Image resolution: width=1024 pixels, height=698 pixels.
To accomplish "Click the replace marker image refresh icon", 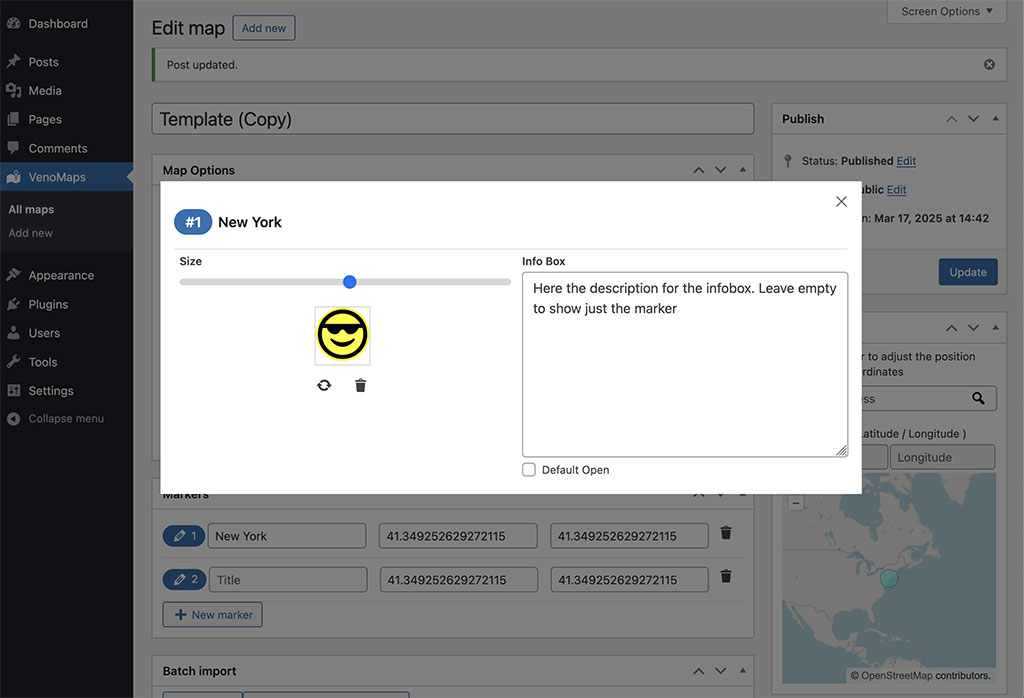I will pyautogui.click(x=324, y=385).
